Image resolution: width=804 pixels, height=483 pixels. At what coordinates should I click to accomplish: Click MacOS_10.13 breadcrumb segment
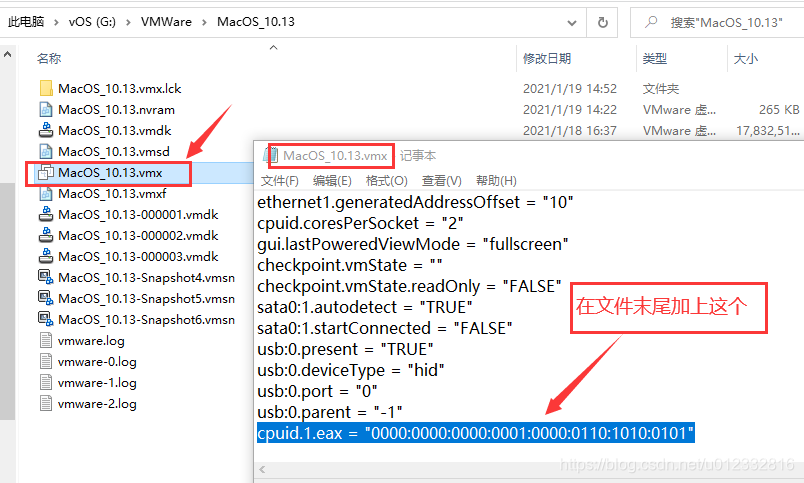coord(255,22)
